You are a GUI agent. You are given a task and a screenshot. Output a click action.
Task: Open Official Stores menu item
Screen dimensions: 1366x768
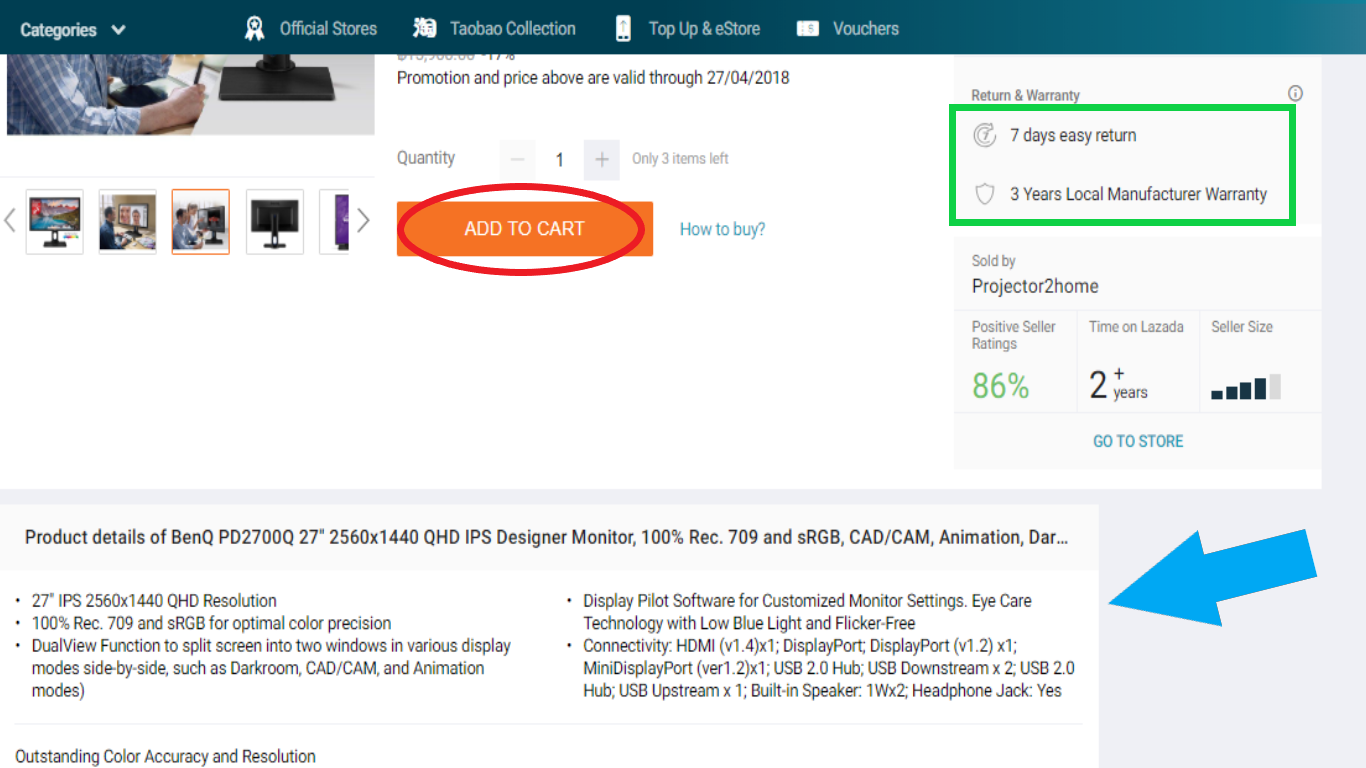[x=328, y=28]
